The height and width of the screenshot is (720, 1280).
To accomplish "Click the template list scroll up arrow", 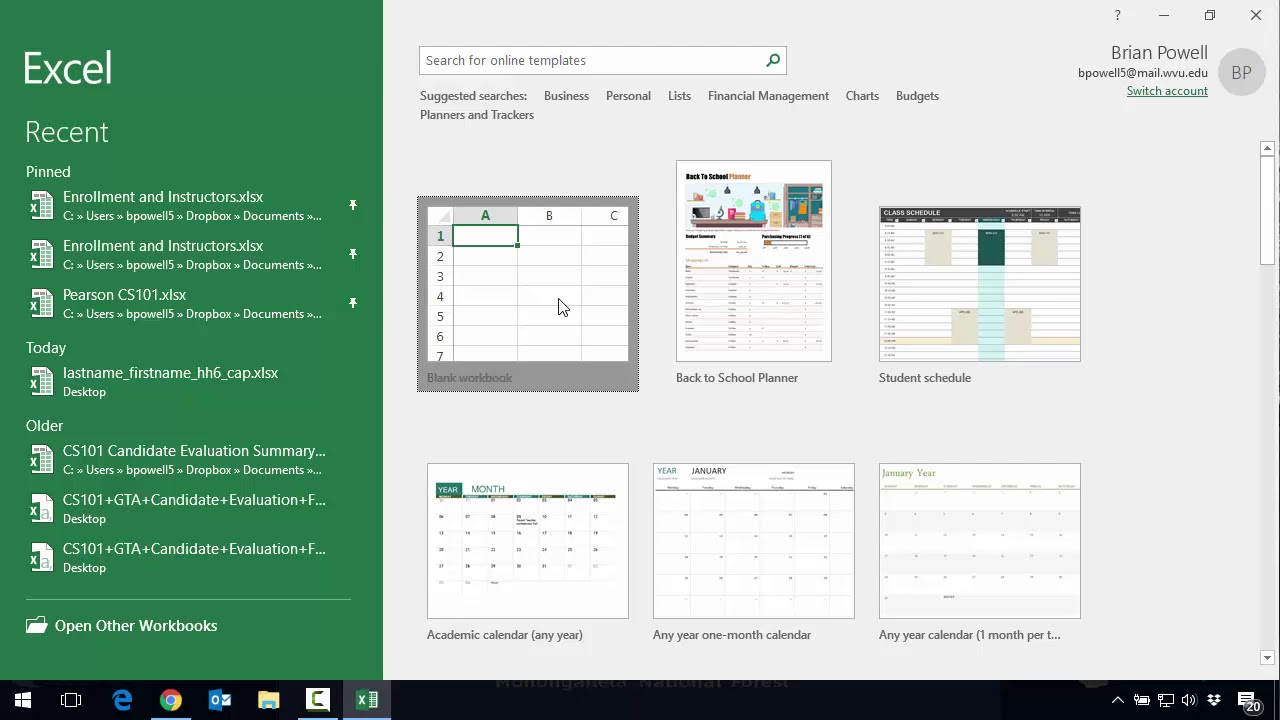I will 1267,148.
